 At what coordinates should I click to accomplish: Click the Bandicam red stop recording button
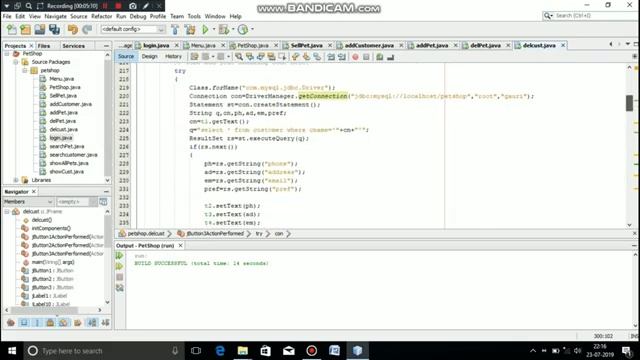(x=118, y=6)
